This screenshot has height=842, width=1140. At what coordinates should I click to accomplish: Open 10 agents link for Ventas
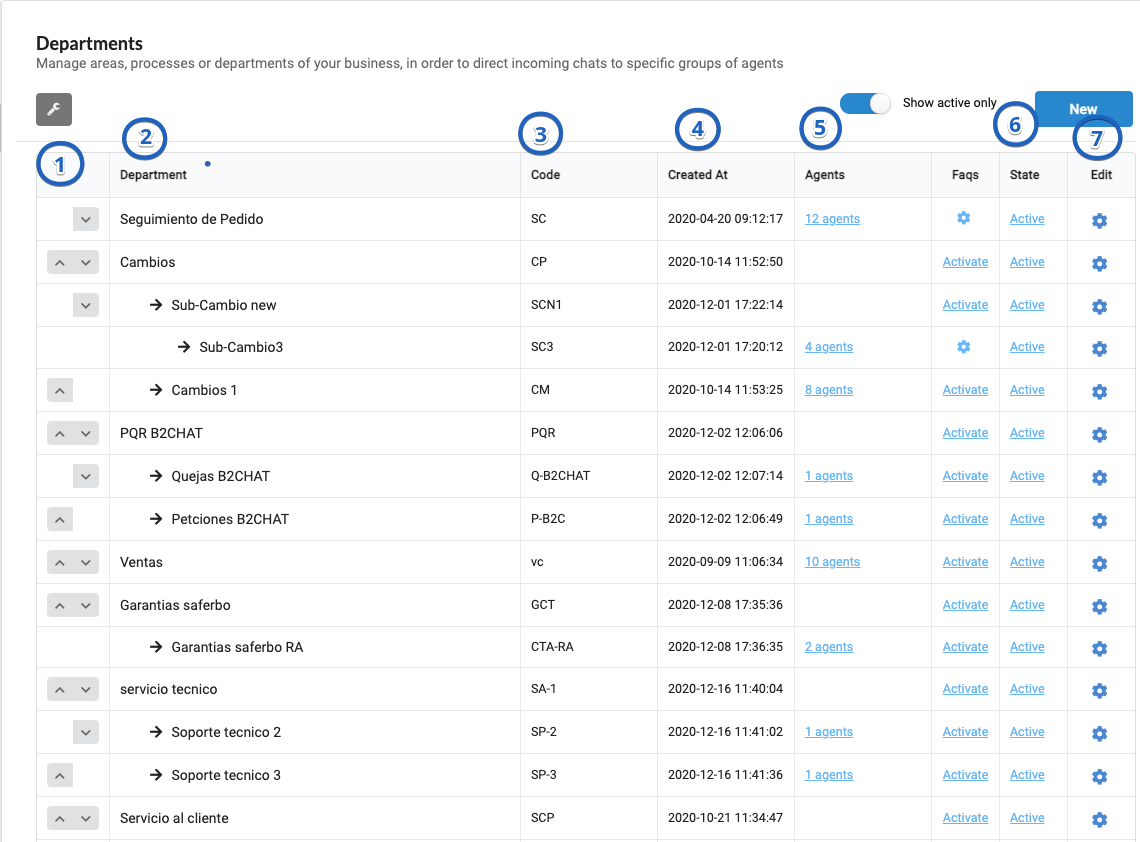point(832,562)
